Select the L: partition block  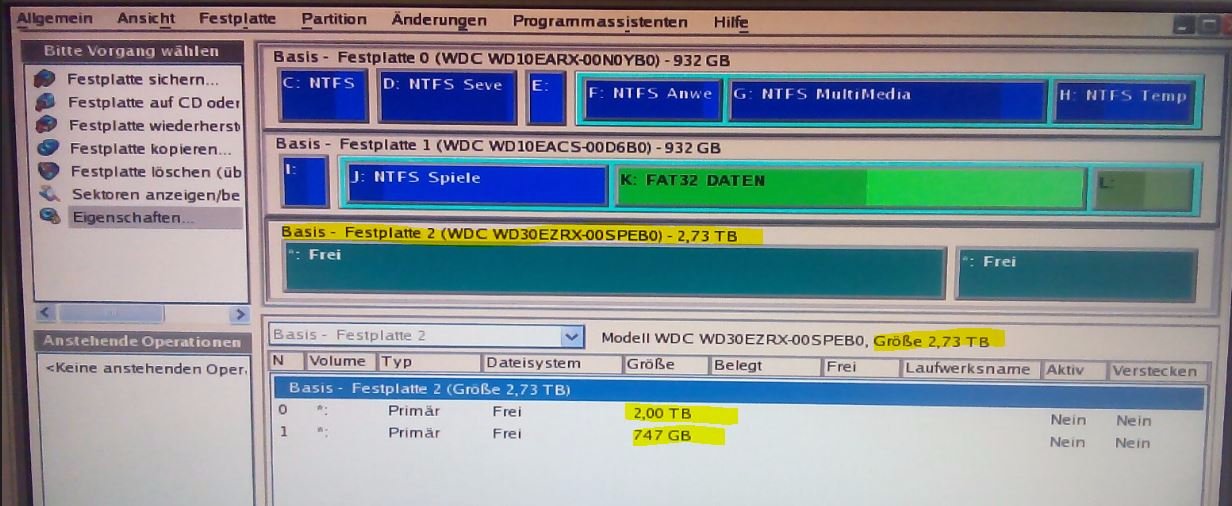click(x=1143, y=190)
